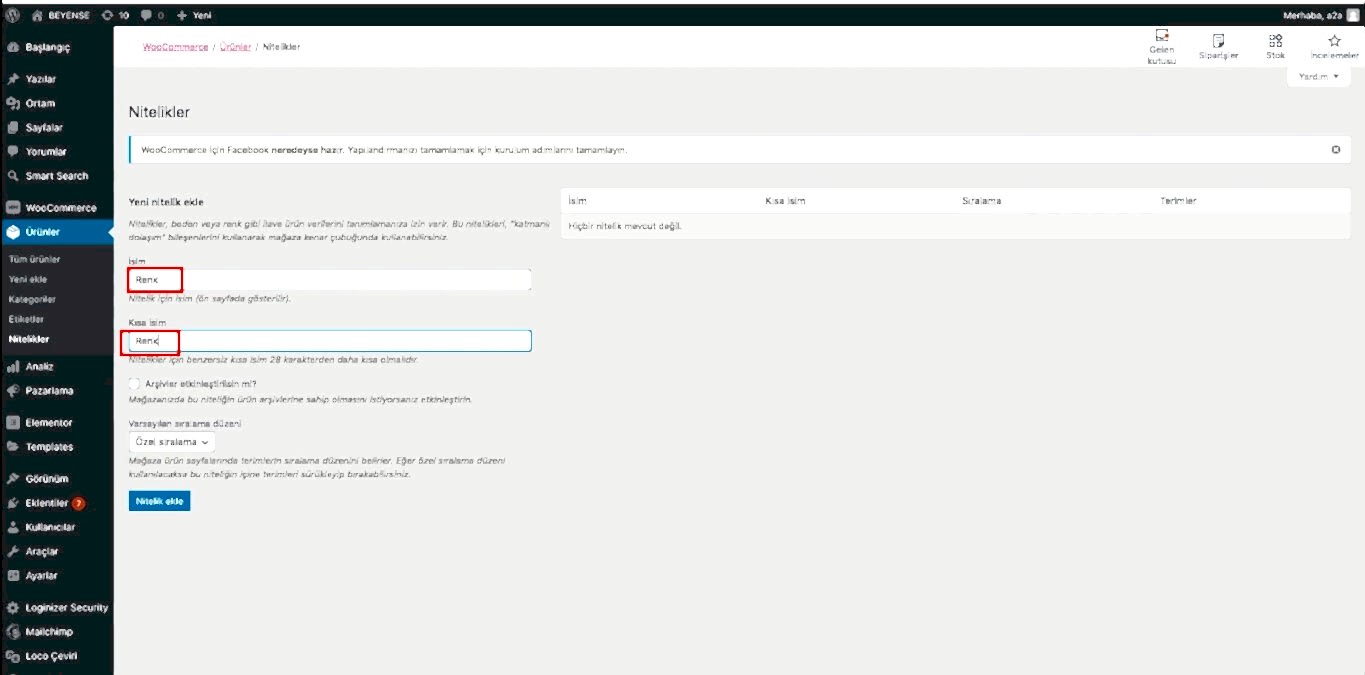Click the + Yeni button in admin bar
The image size is (1365, 675).
click(194, 15)
